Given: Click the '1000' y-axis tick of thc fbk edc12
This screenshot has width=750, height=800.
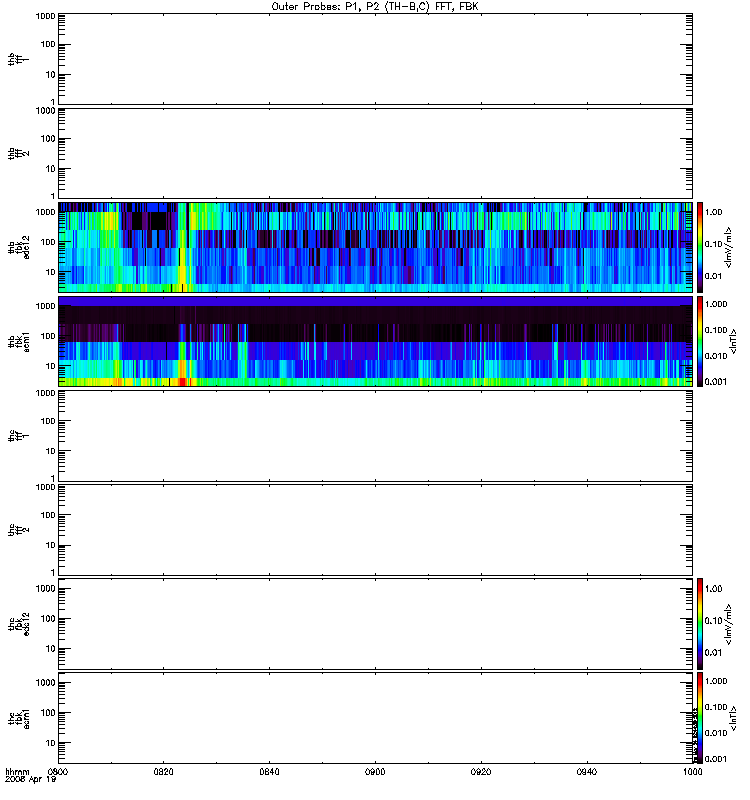Looking at the screenshot, I should 45,589.
